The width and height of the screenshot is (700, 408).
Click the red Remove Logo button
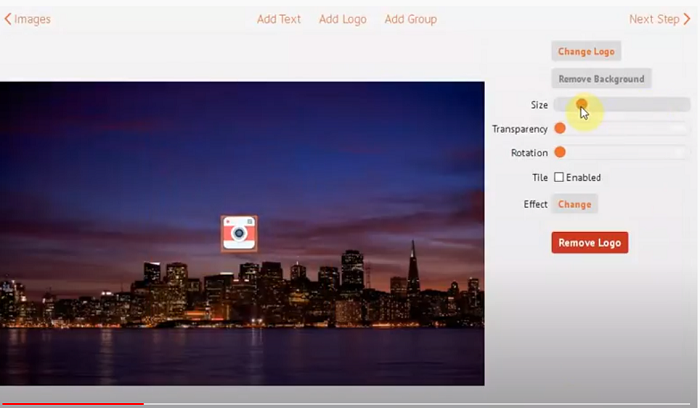click(x=590, y=242)
